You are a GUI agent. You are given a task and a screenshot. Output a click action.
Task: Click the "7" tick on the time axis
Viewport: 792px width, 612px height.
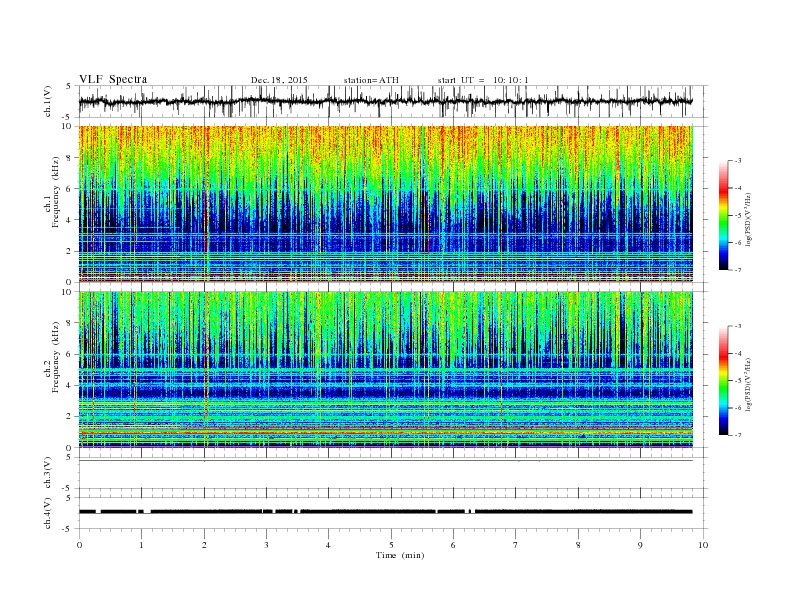click(516, 545)
